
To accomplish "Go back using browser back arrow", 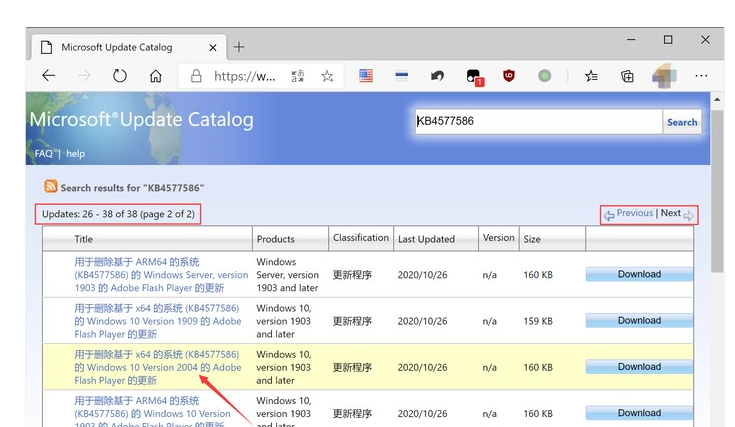I will pos(49,75).
